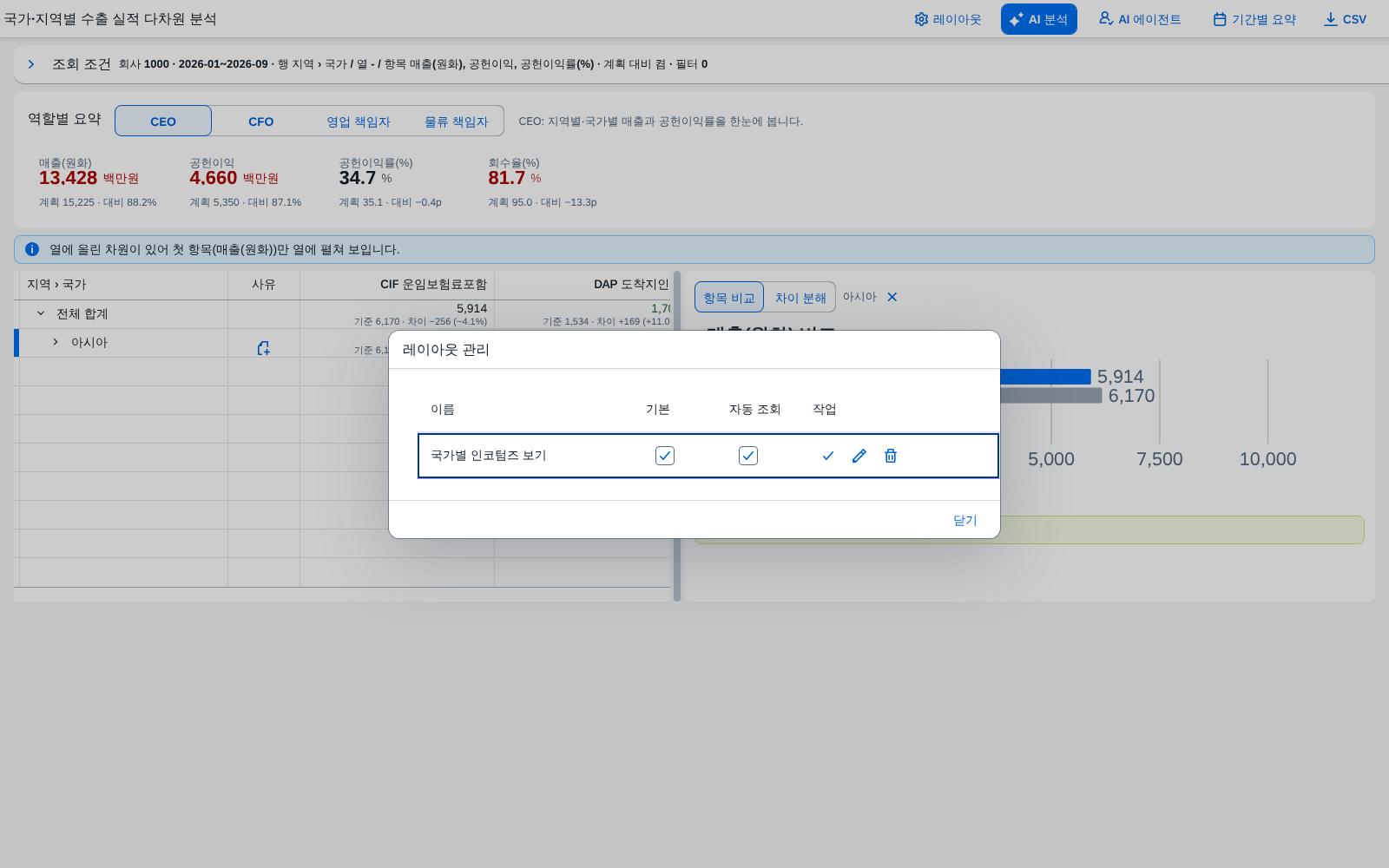Open the AI 에이전트 panel
Viewport: 1389px width, 868px height.
click(x=1140, y=19)
